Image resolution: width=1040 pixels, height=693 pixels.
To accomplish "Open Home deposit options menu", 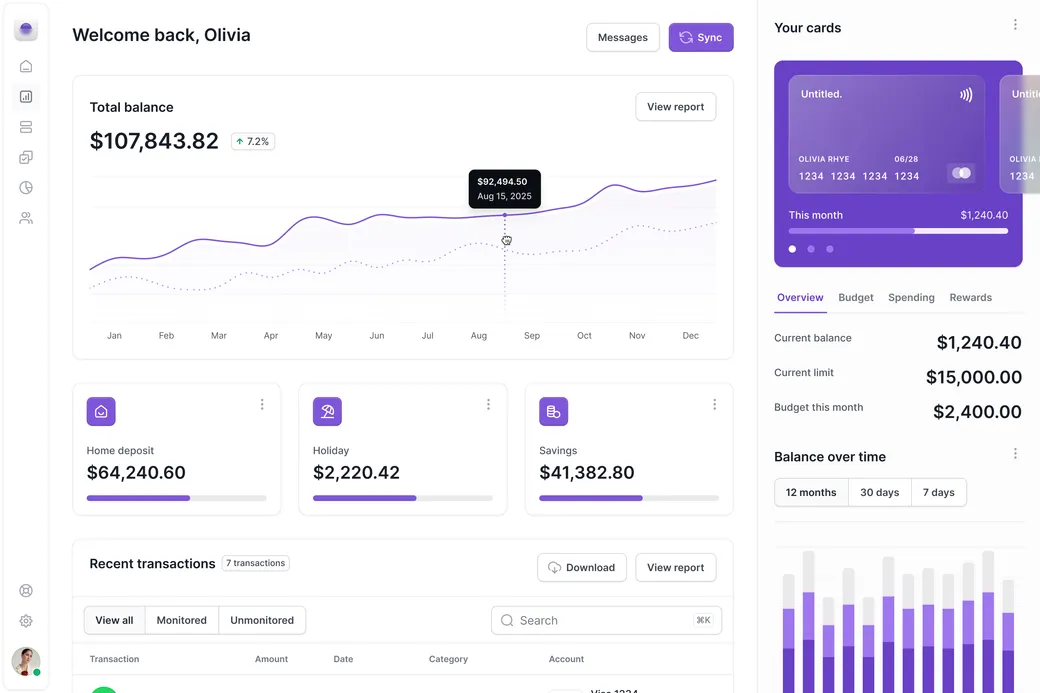I will 262,405.
